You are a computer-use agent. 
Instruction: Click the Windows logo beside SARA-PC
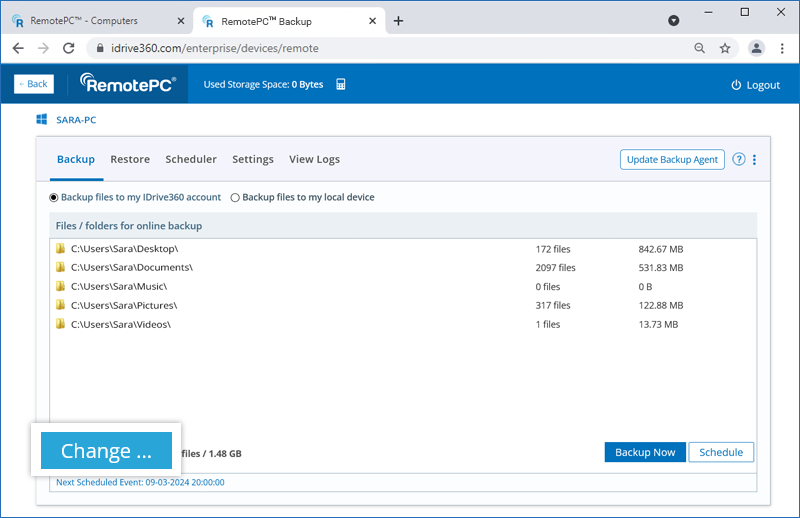coord(42,120)
